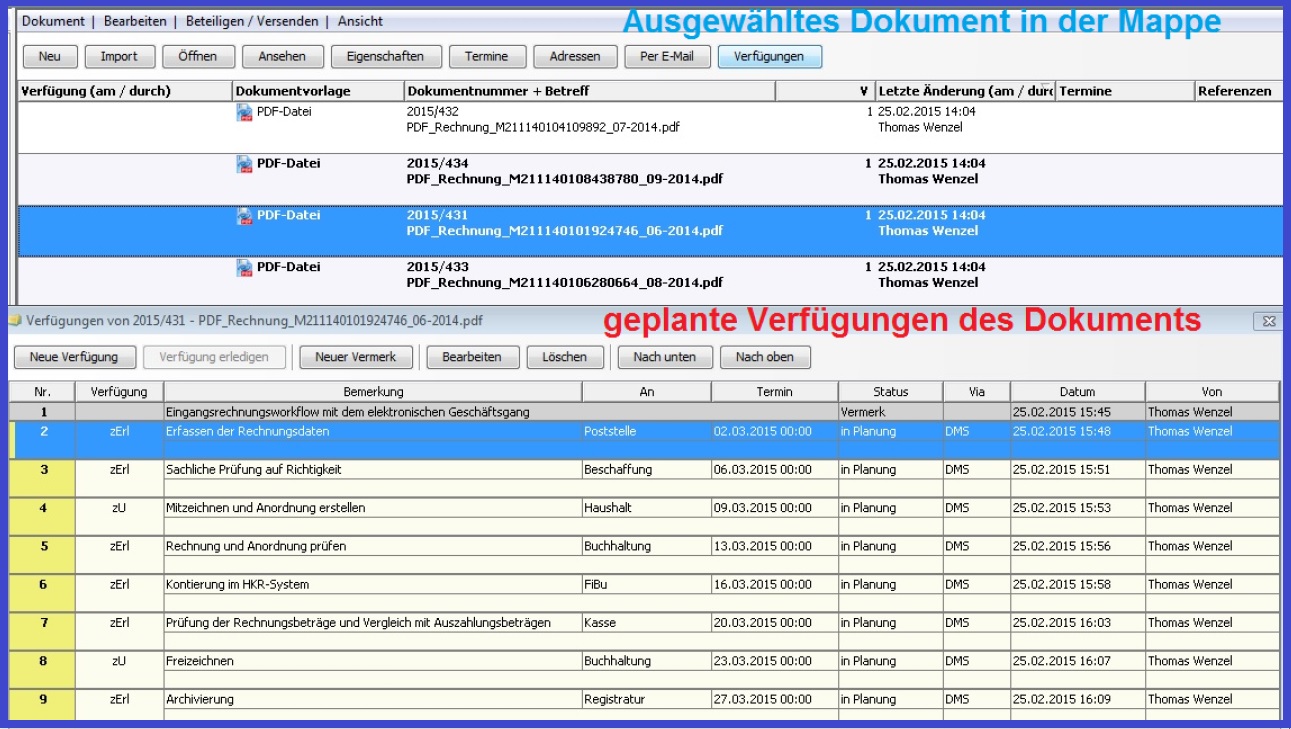The height and width of the screenshot is (729, 1291).
Task: Move entry down with Nach unten
Action: tap(664, 357)
